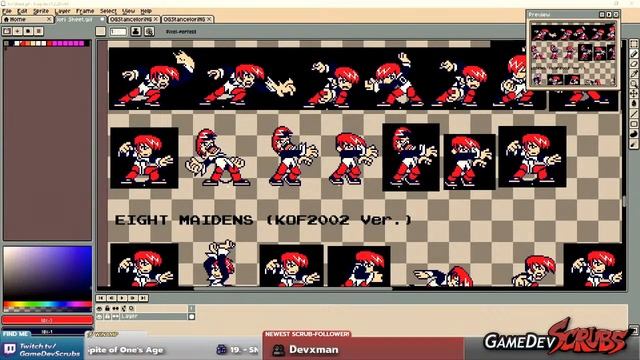640x360 pixels.
Task: Open the Select menu
Action: (108, 11)
